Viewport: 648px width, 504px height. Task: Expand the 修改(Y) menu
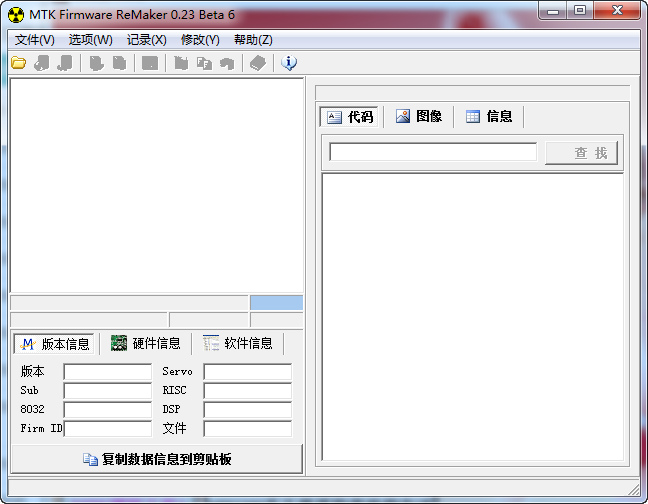[x=200, y=40]
